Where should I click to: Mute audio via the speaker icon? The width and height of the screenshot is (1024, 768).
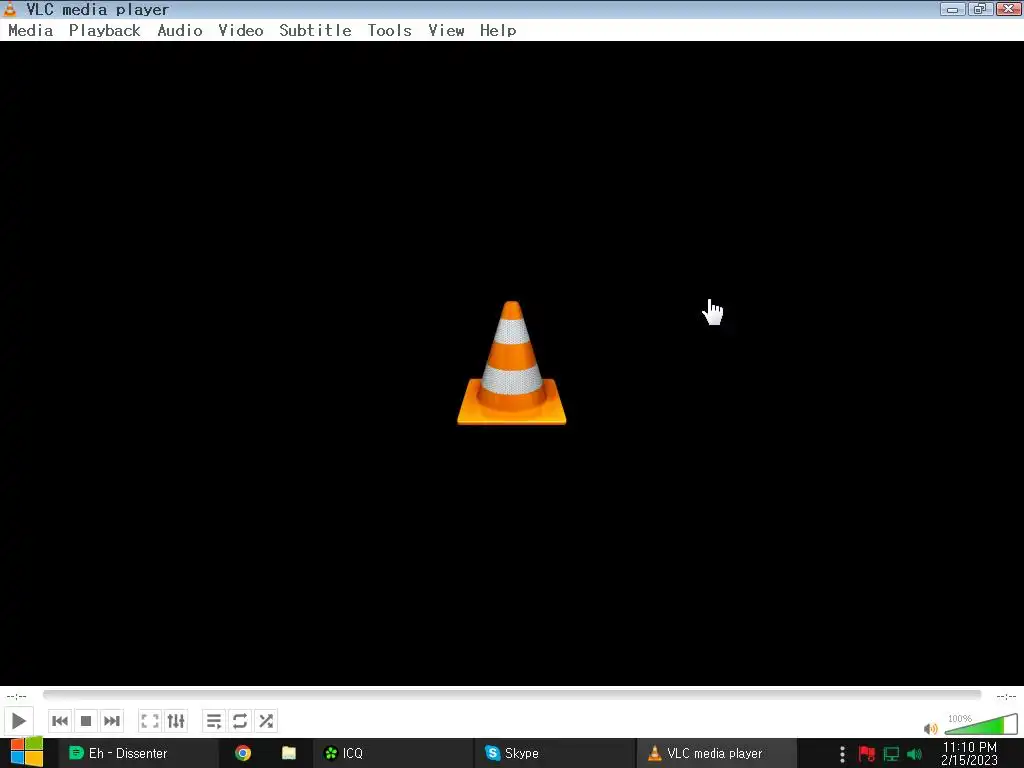931,728
